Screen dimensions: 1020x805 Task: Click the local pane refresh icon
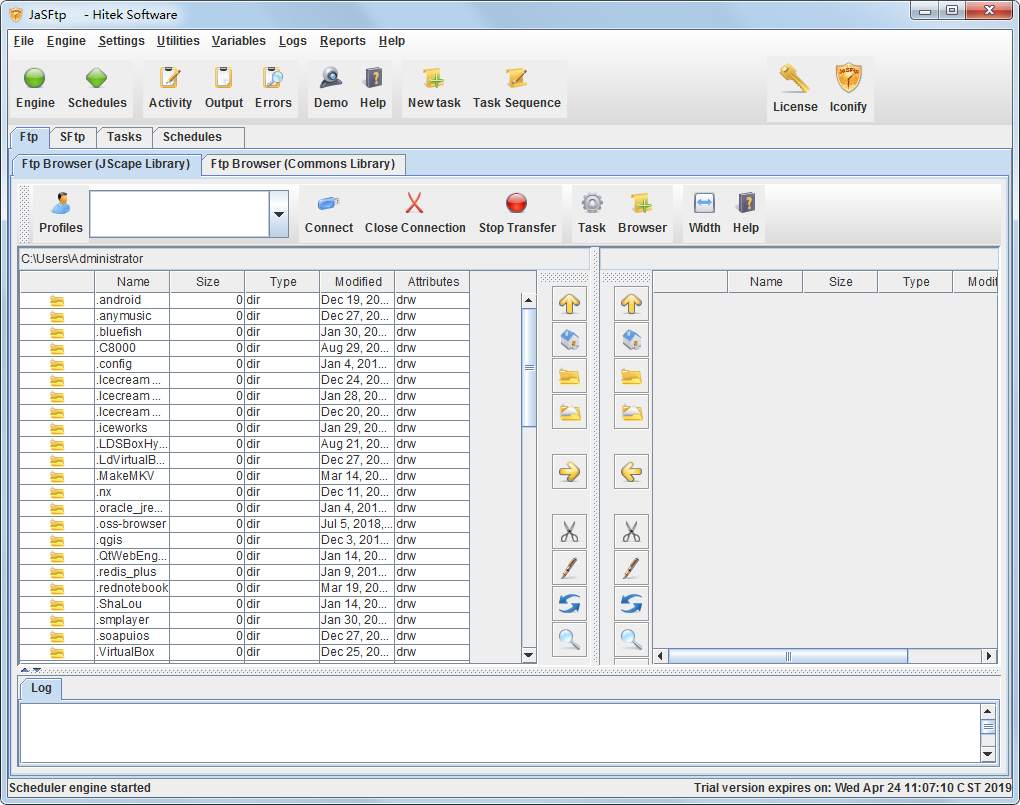point(569,603)
